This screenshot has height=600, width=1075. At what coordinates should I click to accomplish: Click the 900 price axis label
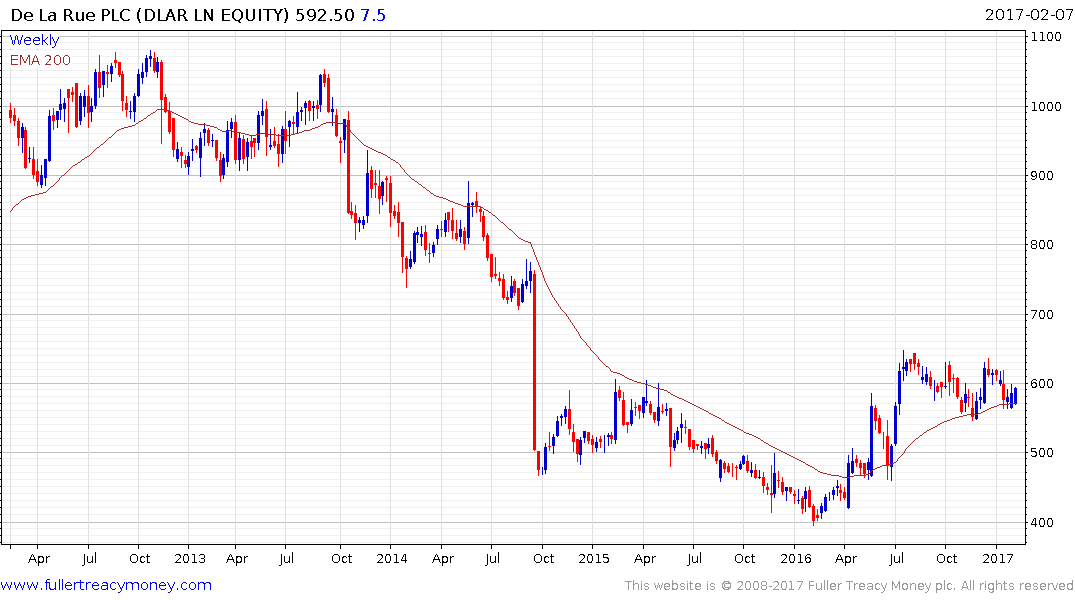[1042, 176]
